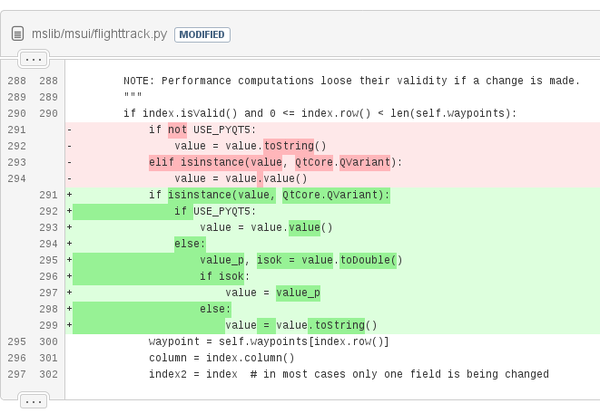Click the added 'value_p, isok' code line
Viewport: 600px width, 413px height.
(x=301, y=260)
